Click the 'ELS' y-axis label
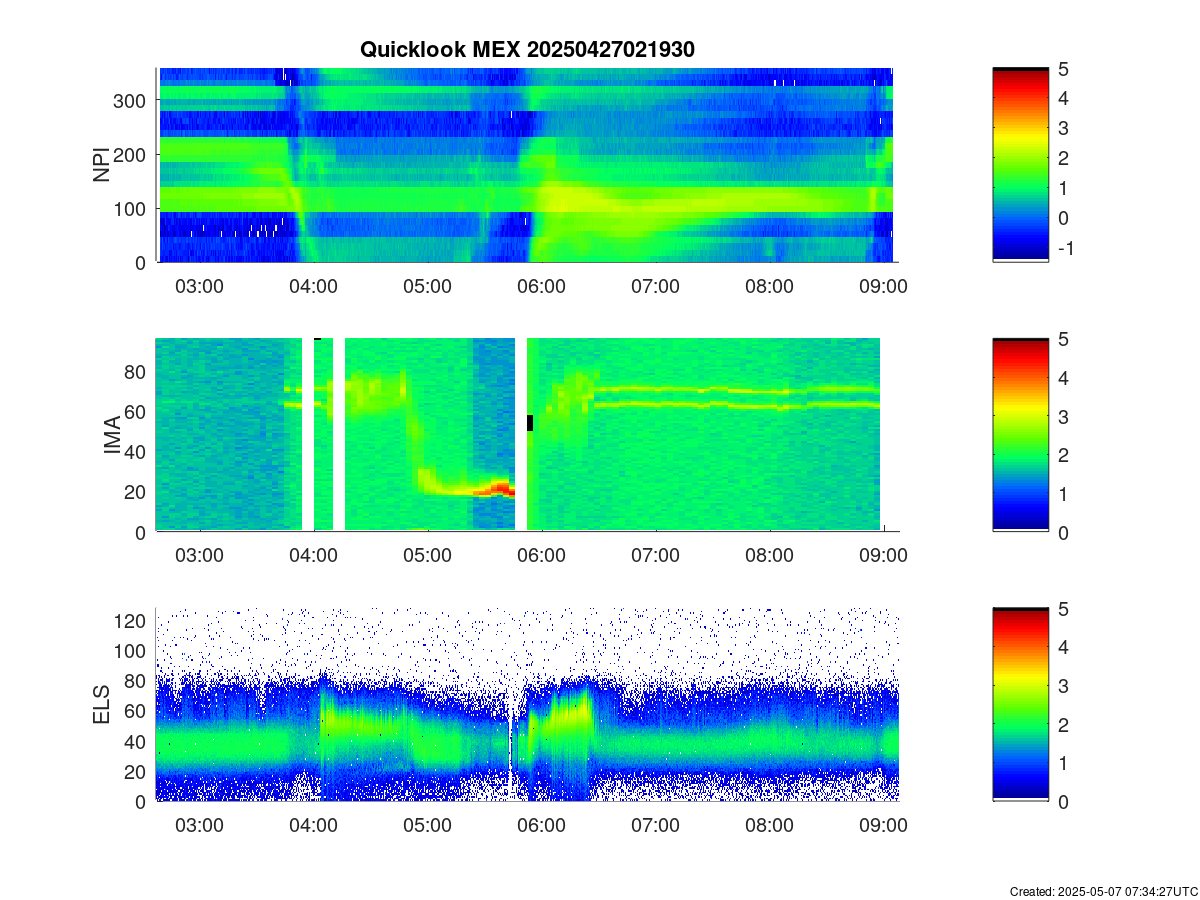The width and height of the screenshot is (1200, 900). (x=101, y=705)
